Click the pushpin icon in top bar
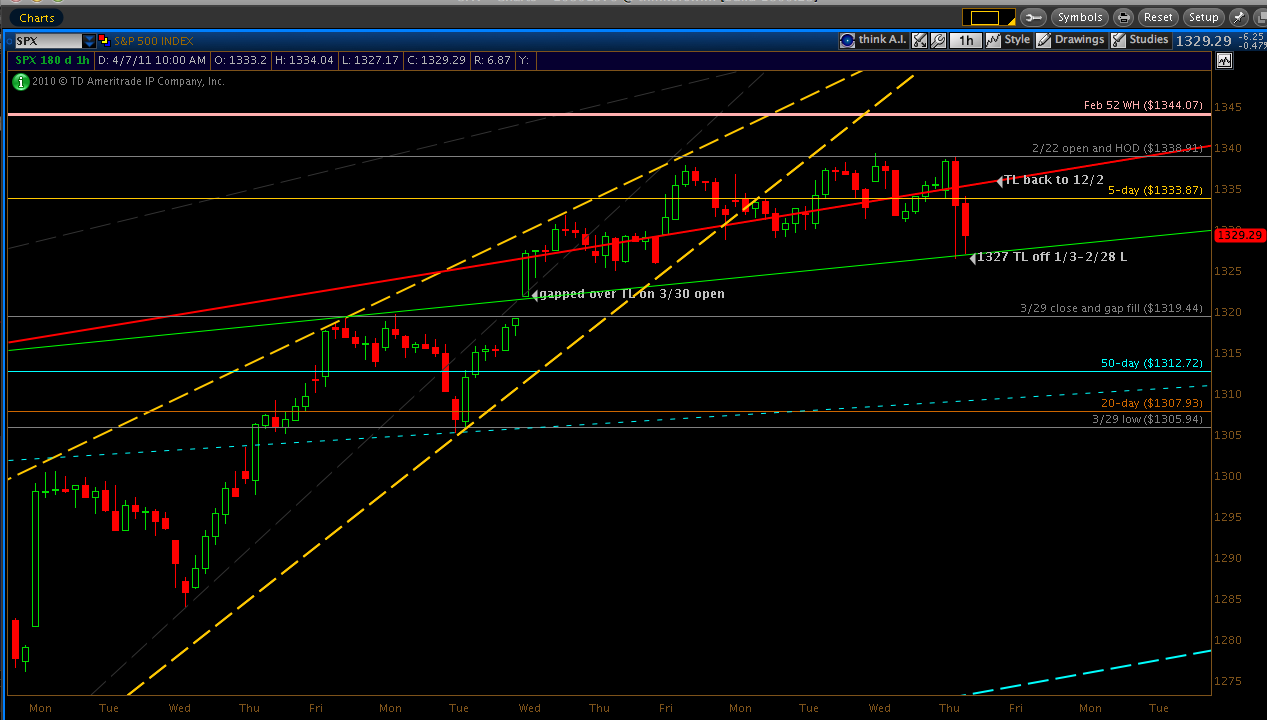The width and height of the screenshot is (1267, 720). (1239, 17)
